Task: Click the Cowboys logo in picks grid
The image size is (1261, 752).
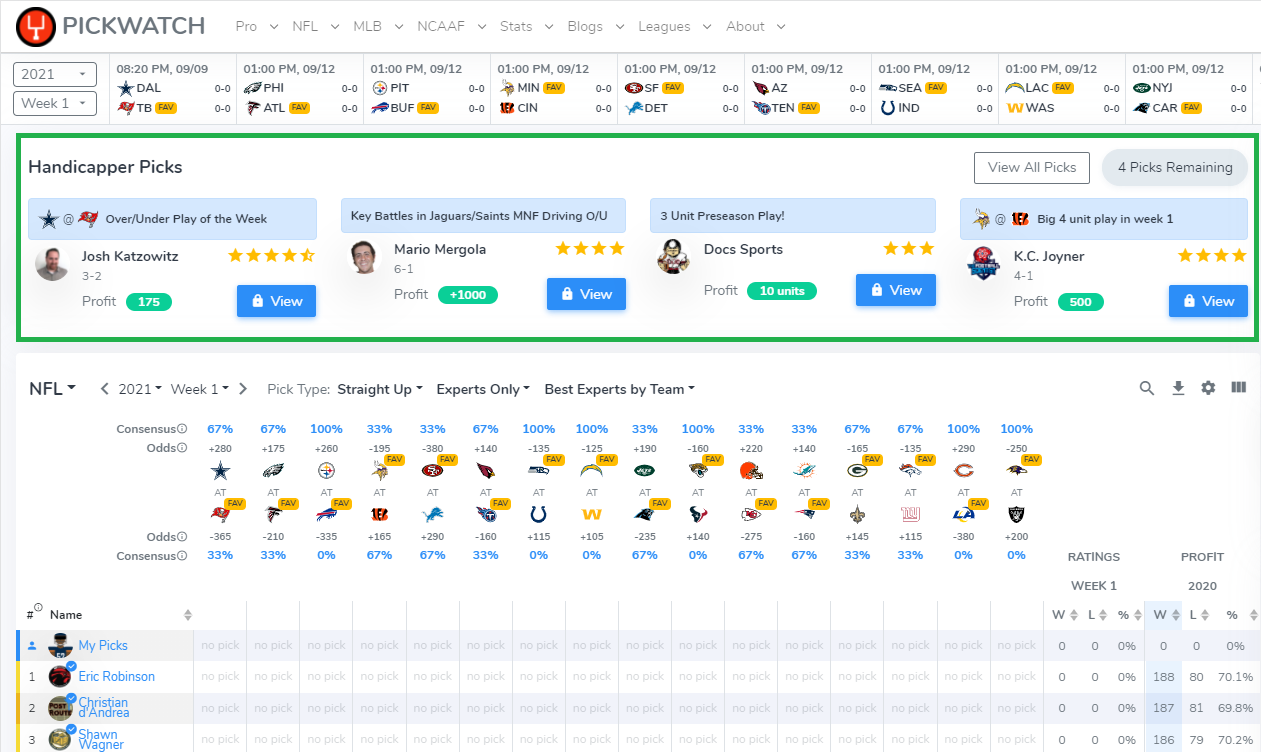Action: click(219, 469)
